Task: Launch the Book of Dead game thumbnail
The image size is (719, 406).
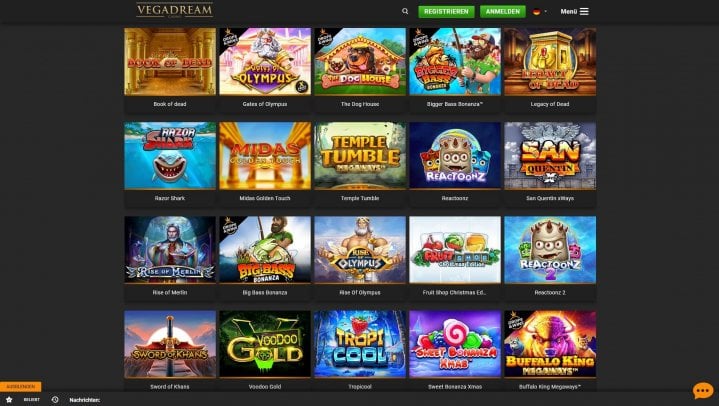Action: (x=170, y=61)
